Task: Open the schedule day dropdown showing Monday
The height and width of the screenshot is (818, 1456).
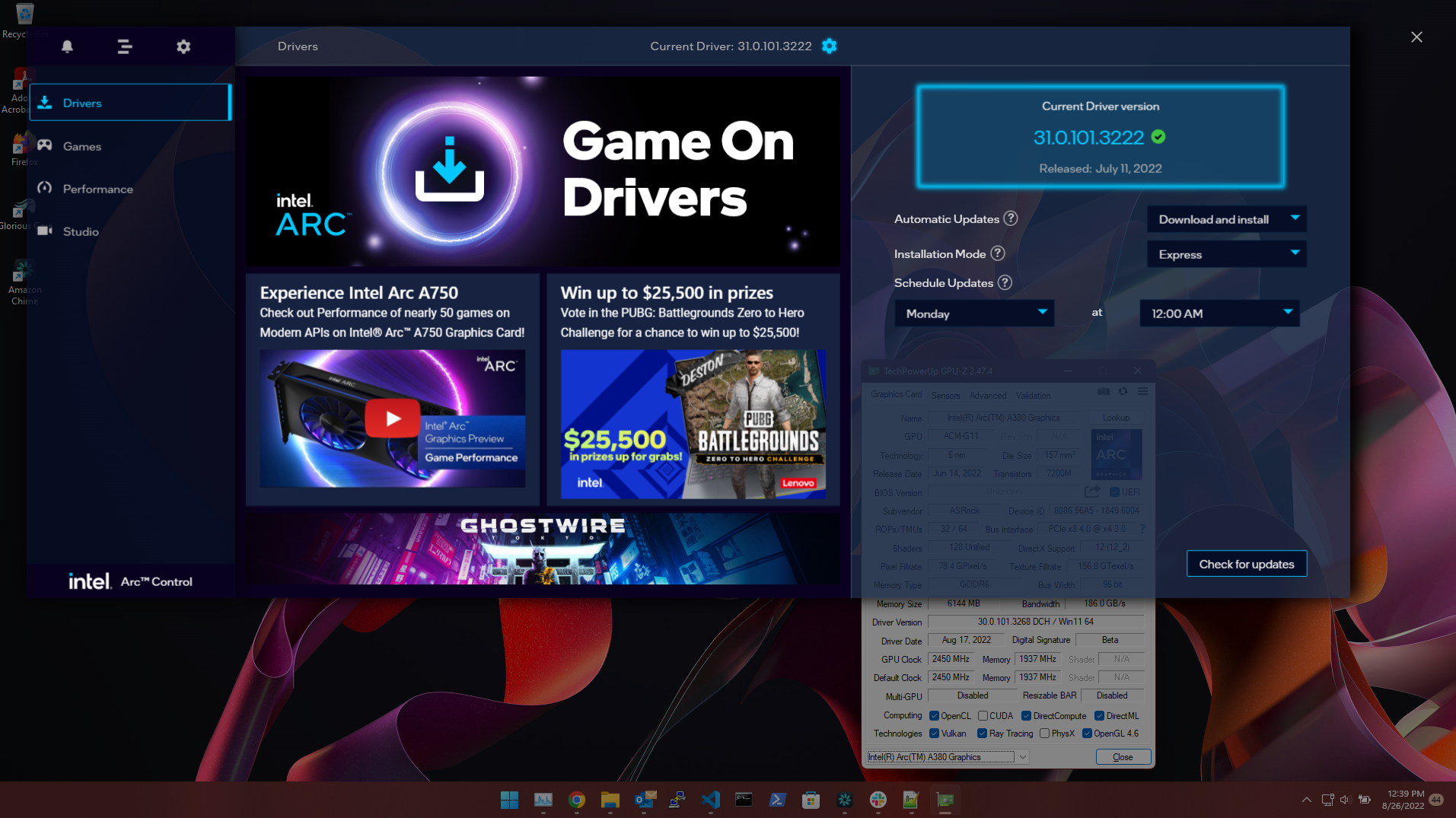Action: tap(974, 314)
